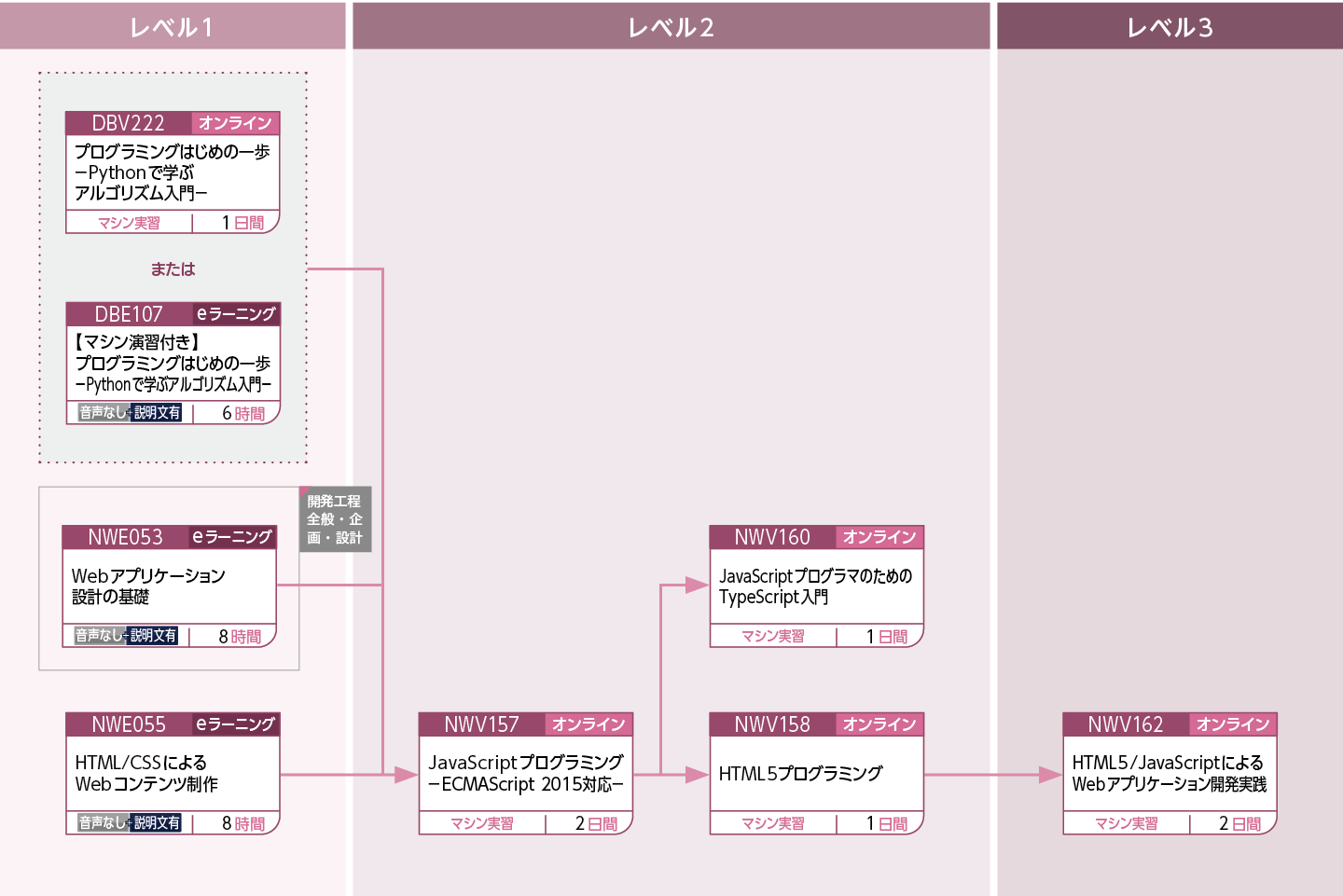Click the arrowhead pointing to NWV162
This screenshot has height=896, width=1343.
click(1050, 775)
